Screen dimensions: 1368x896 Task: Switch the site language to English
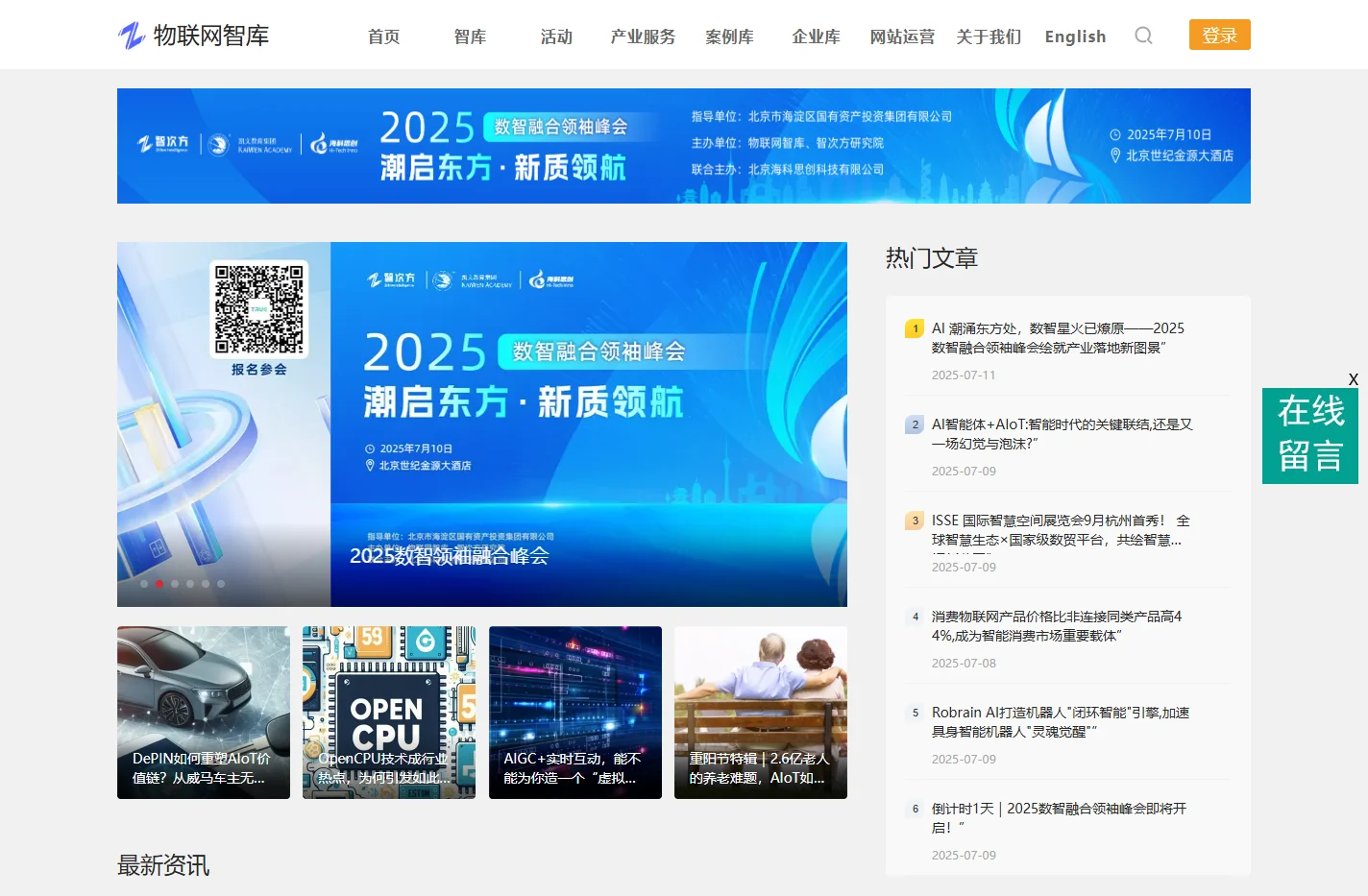tap(1075, 36)
